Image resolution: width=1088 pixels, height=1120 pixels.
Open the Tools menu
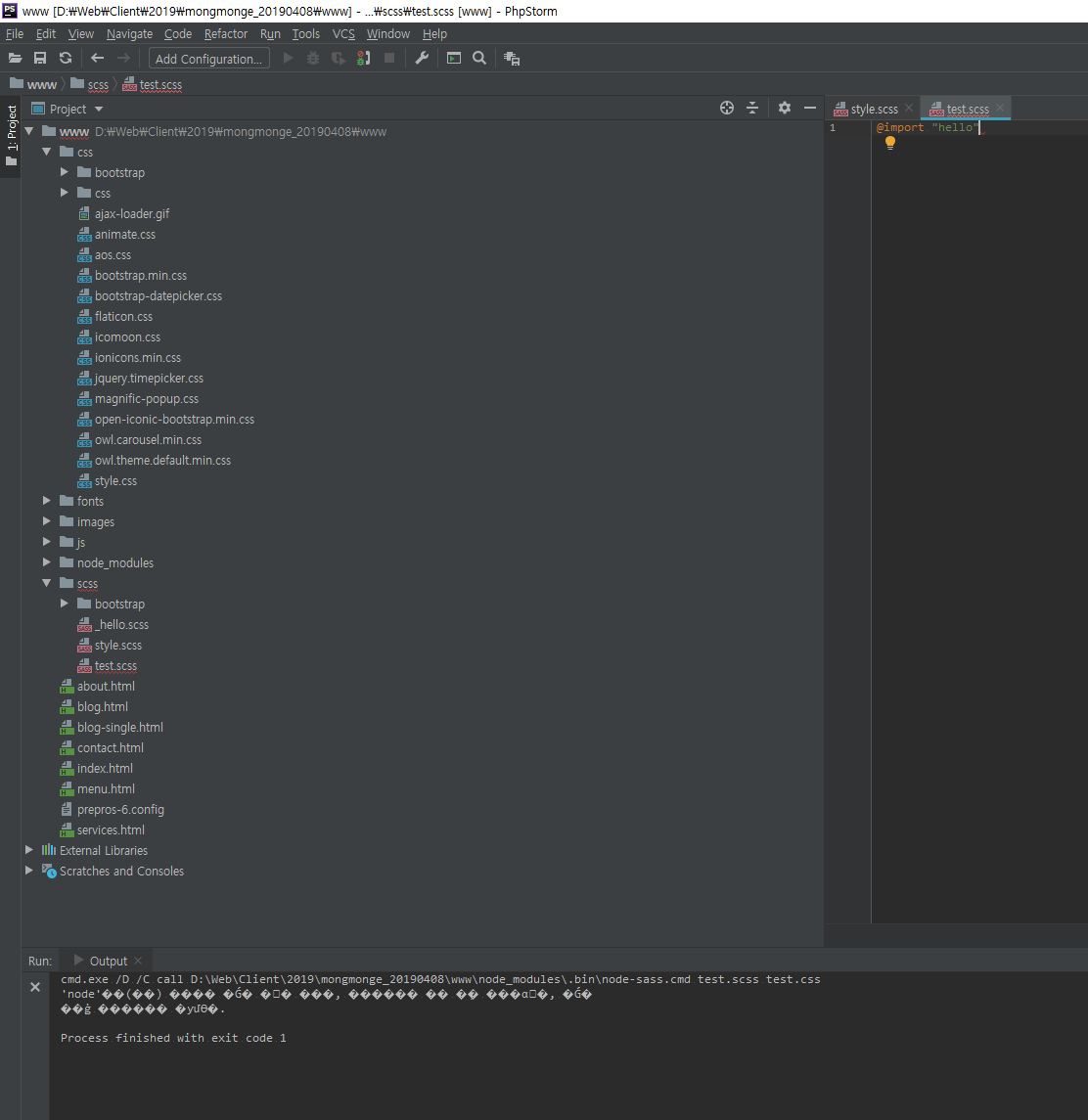pyautogui.click(x=305, y=33)
